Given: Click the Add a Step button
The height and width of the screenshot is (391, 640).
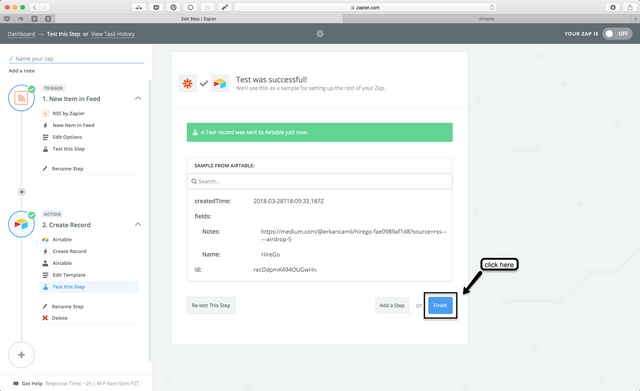Looking at the screenshot, I should pyautogui.click(x=392, y=305).
